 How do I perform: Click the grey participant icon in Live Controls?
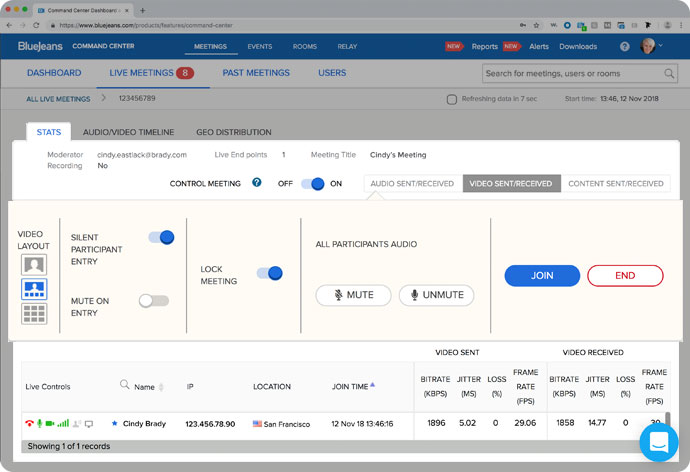click(x=77, y=424)
